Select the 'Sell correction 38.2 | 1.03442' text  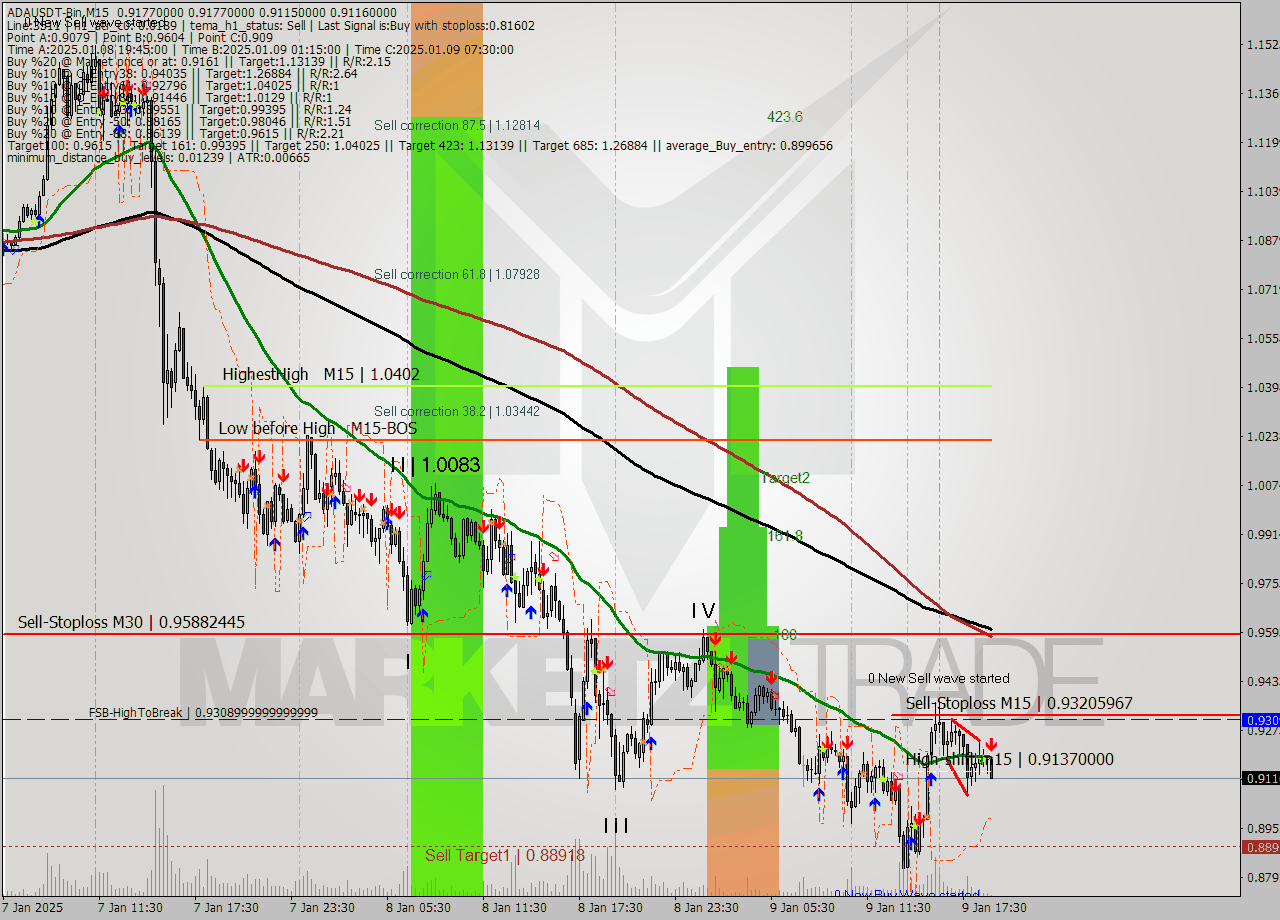click(x=457, y=411)
